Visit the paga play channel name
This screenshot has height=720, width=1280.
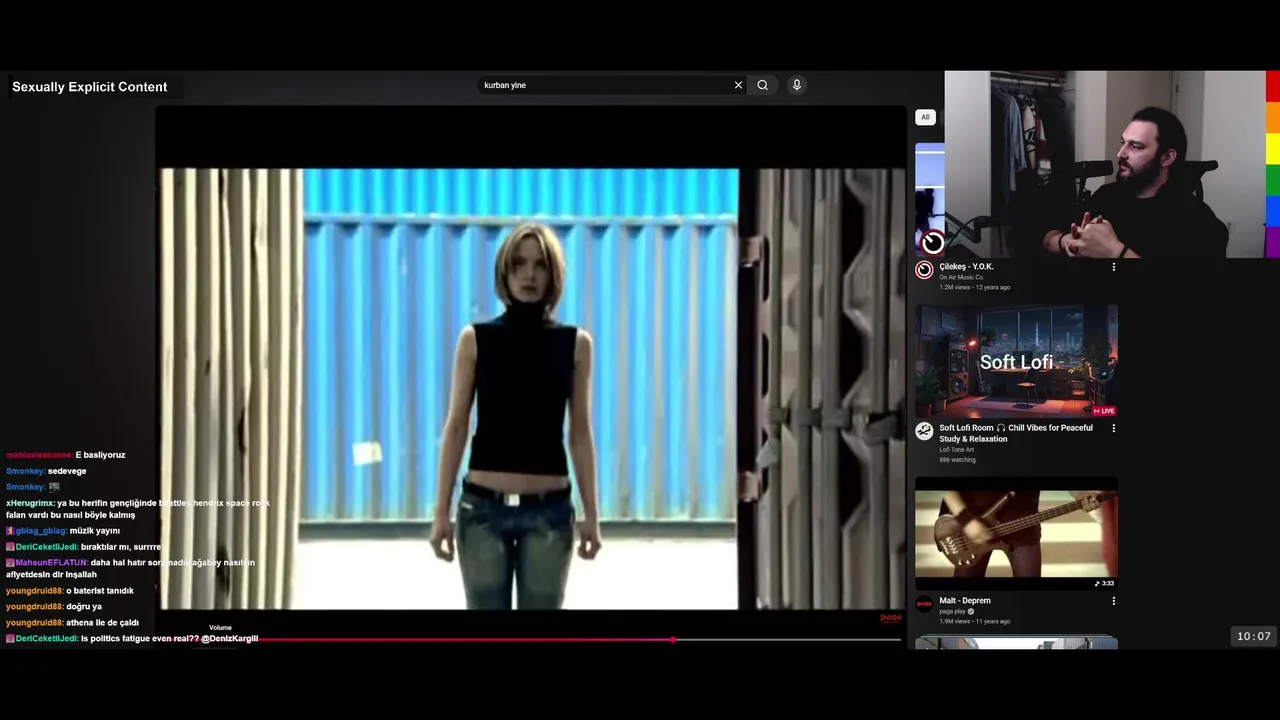pyautogui.click(x=952, y=611)
